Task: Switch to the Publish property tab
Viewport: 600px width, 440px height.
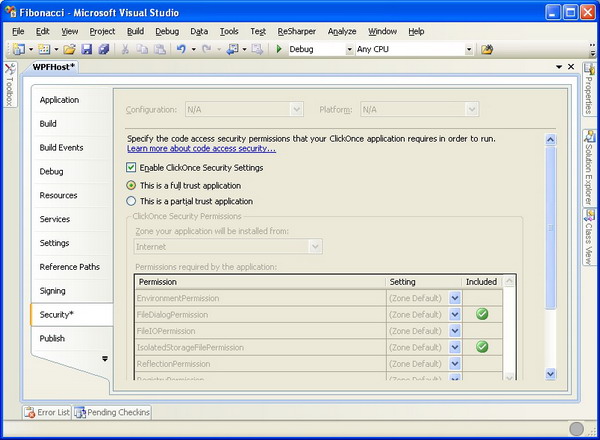Action: (x=72, y=338)
